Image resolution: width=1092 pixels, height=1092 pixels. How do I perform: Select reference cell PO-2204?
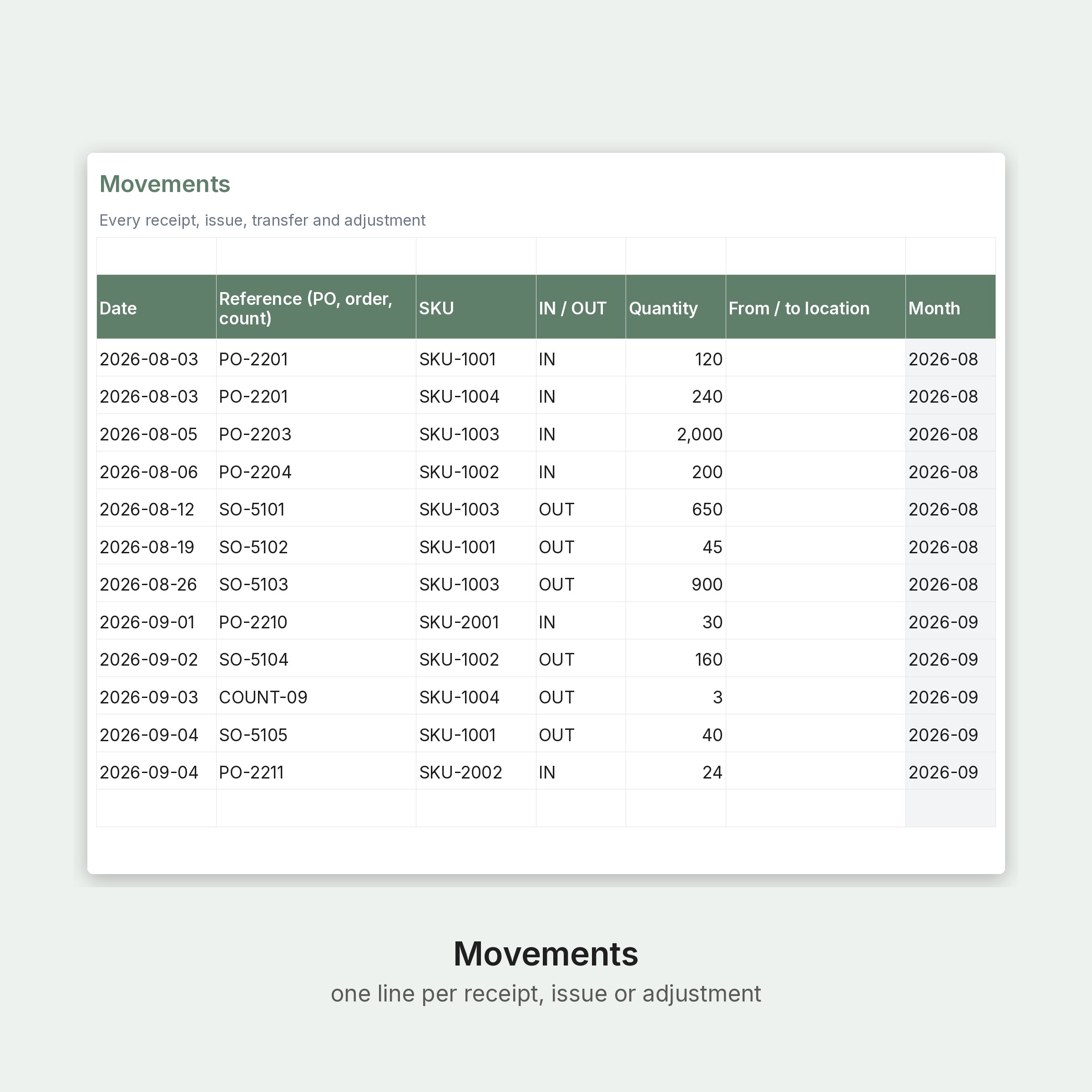316,470
